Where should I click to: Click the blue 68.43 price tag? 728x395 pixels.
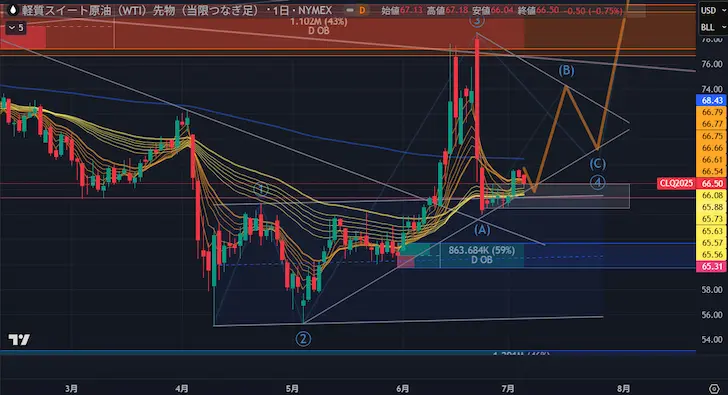pos(712,100)
